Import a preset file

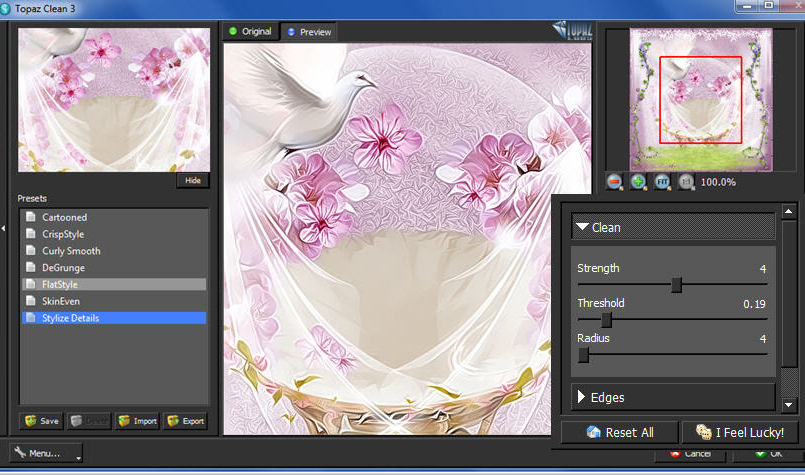click(137, 421)
